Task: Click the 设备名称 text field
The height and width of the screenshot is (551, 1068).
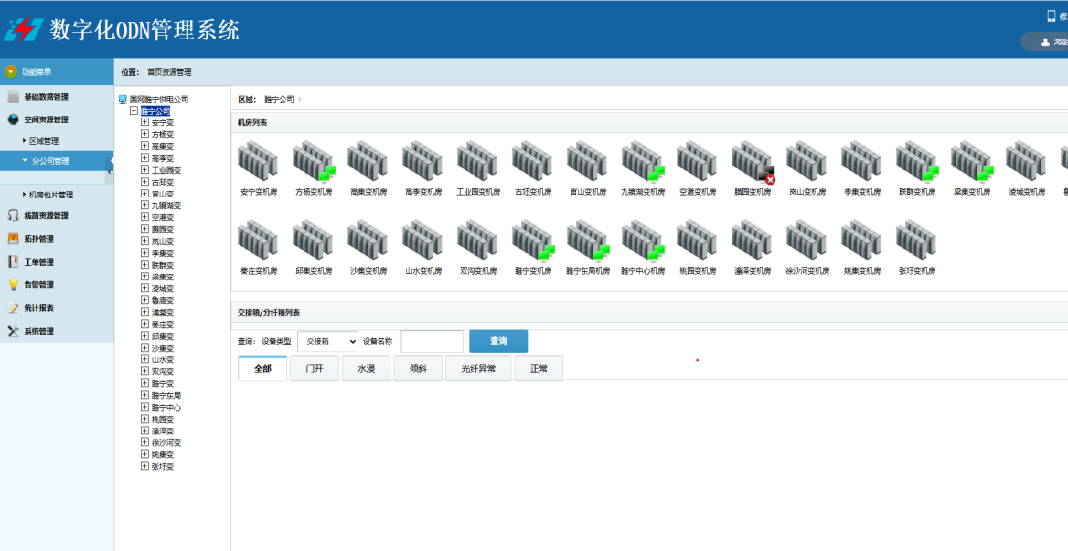Action: click(432, 341)
